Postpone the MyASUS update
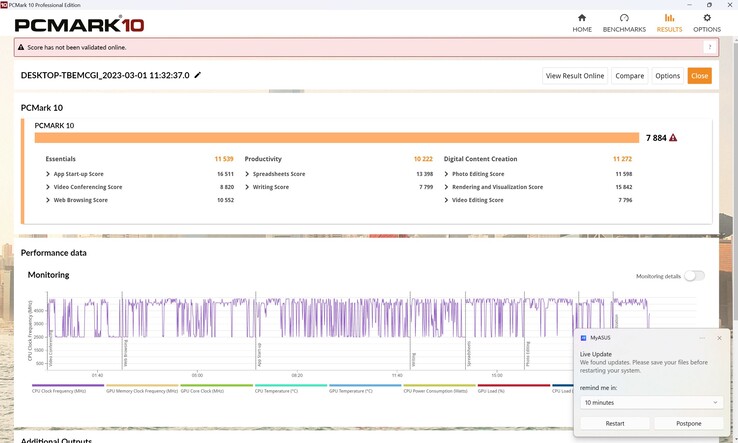The height and width of the screenshot is (443, 738). pos(689,423)
